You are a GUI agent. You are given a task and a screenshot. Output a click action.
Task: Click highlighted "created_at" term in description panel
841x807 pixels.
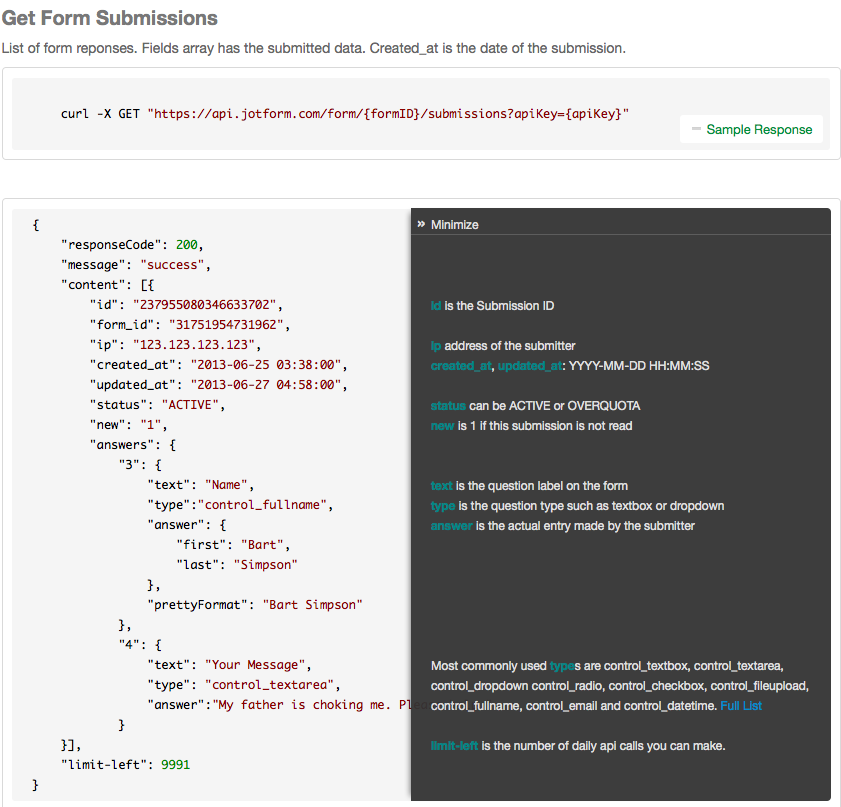pyautogui.click(x=461, y=366)
